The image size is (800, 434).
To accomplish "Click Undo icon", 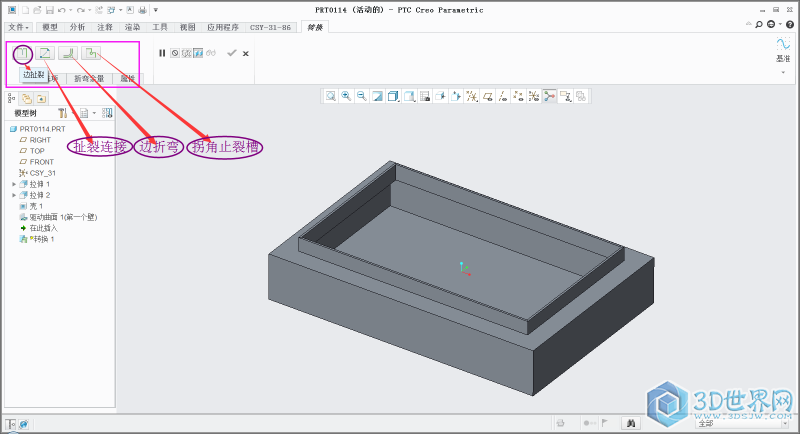I will [x=62, y=10].
